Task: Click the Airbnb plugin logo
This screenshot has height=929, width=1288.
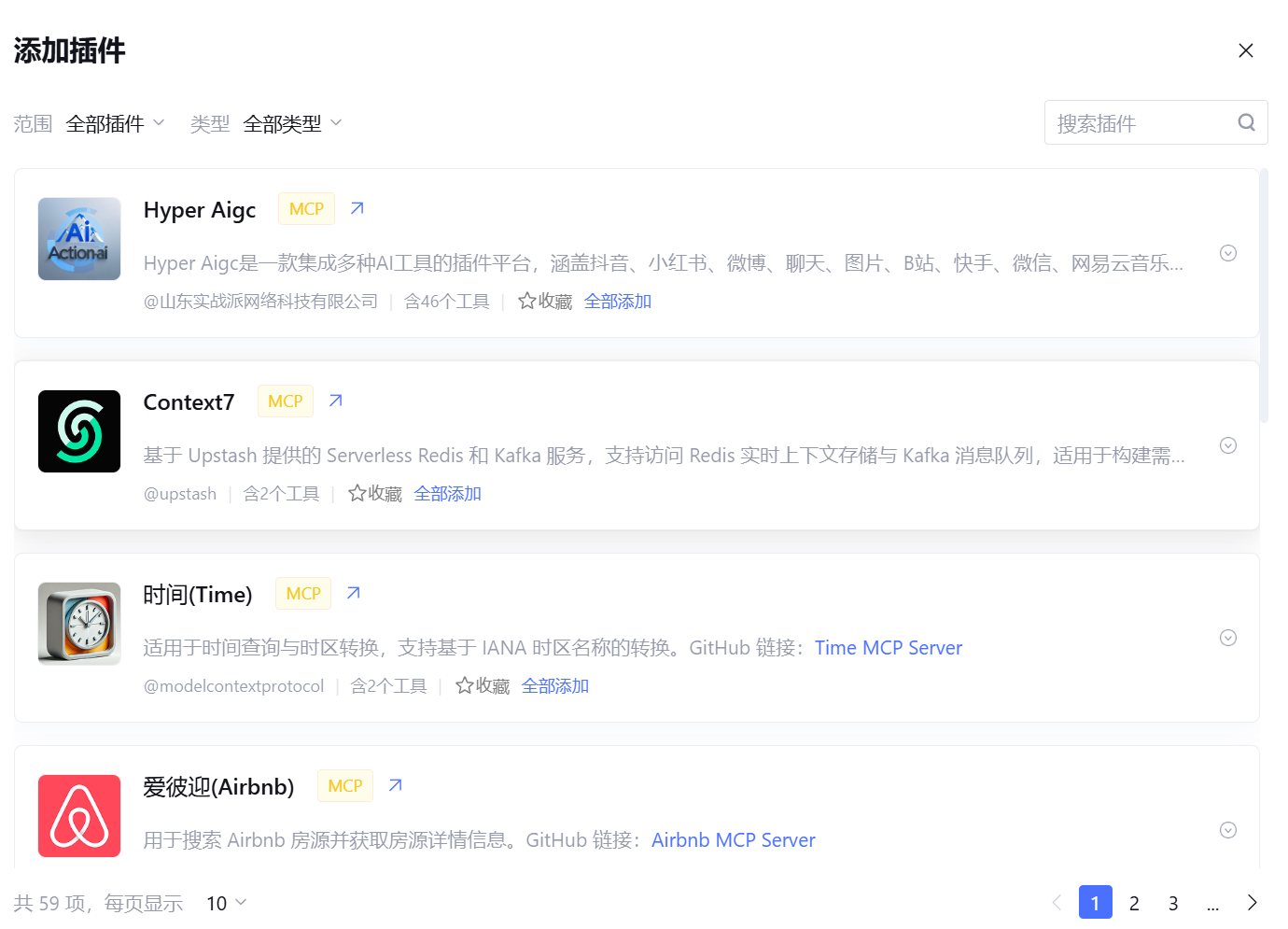Action: [x=79, y=815]
